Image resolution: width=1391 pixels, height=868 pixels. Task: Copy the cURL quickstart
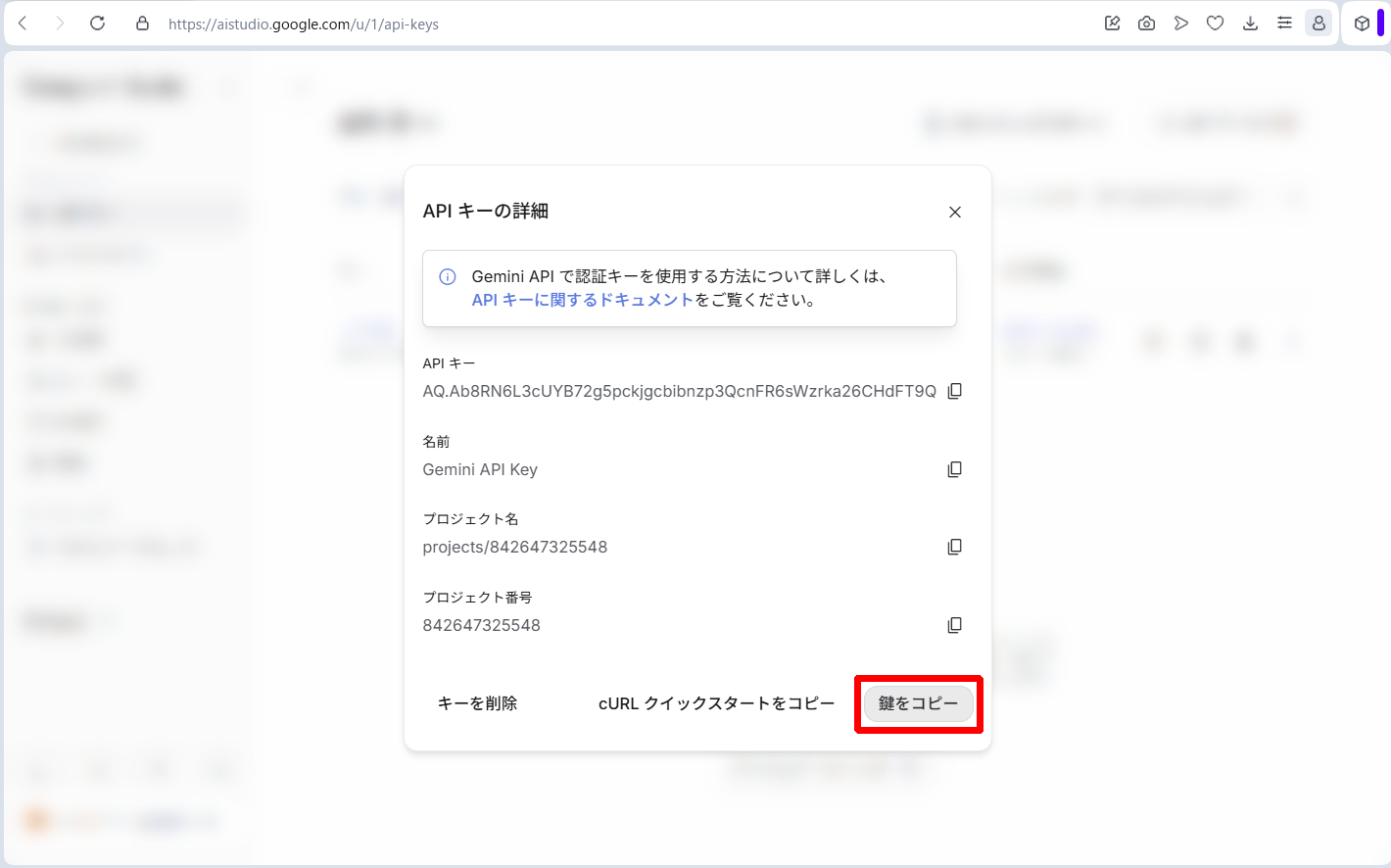point(716,703)
